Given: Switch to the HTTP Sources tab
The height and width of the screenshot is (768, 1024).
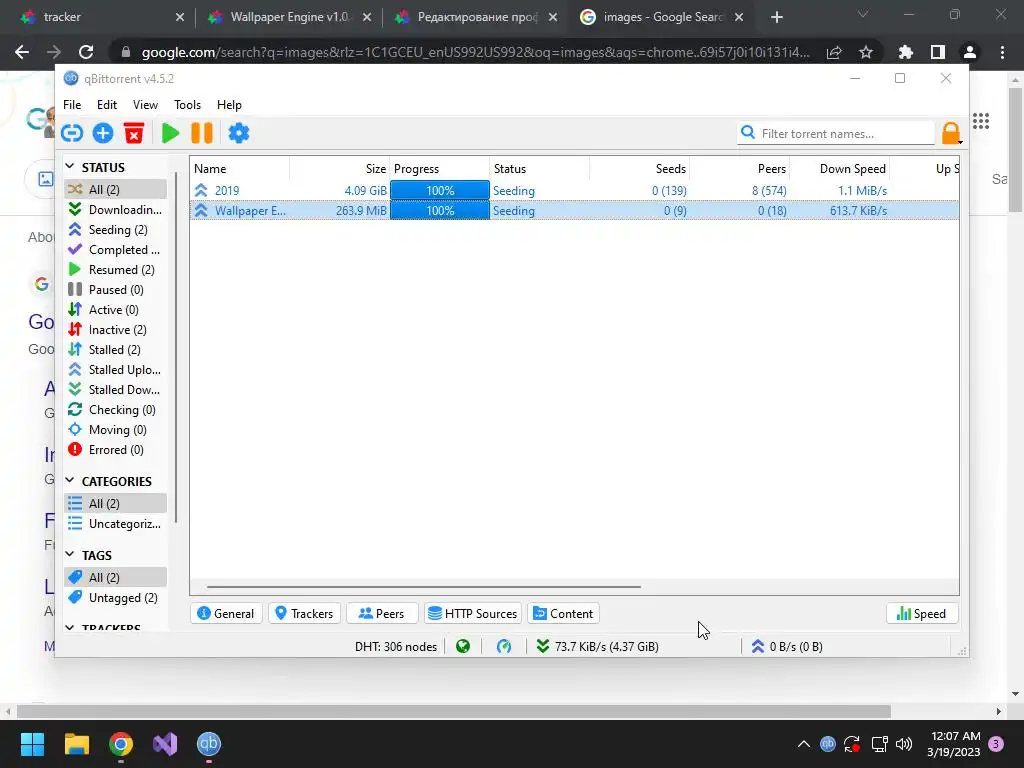Looking at the screenshot, I should pyautogui.click(x=473, y=614).
